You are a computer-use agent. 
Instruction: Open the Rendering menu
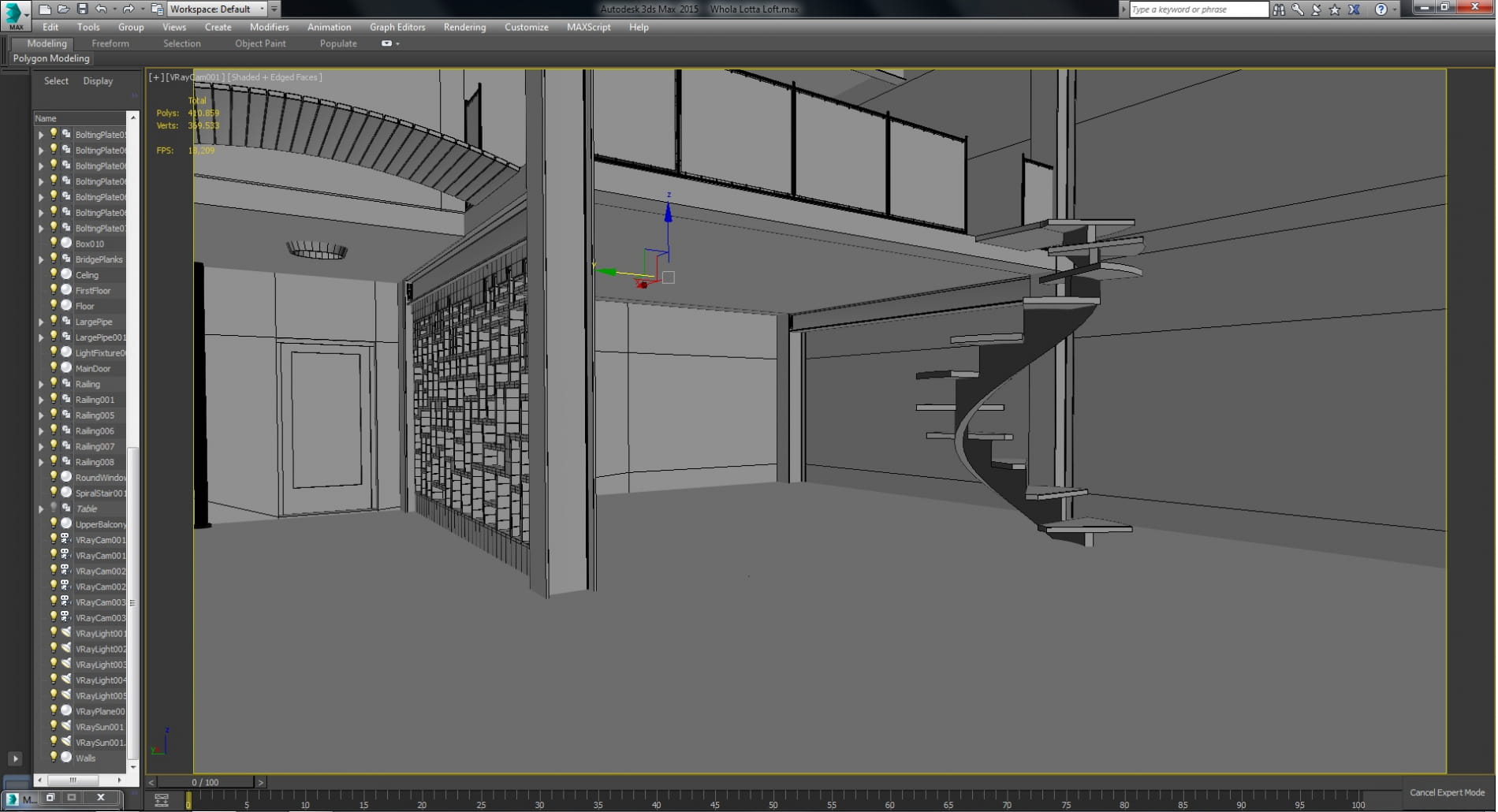click(464, 27)
